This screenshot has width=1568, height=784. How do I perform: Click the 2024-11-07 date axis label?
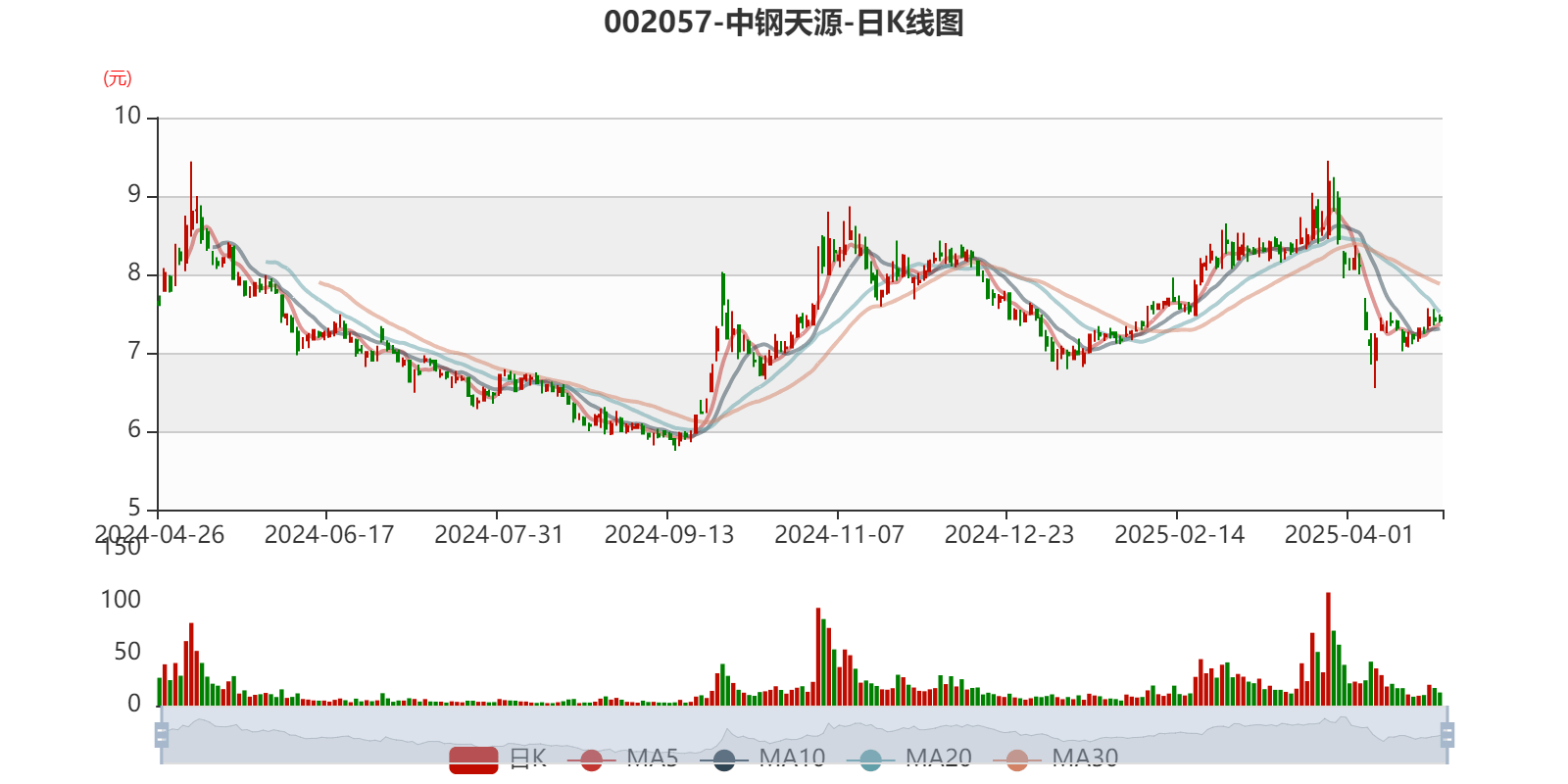[839, 534]
